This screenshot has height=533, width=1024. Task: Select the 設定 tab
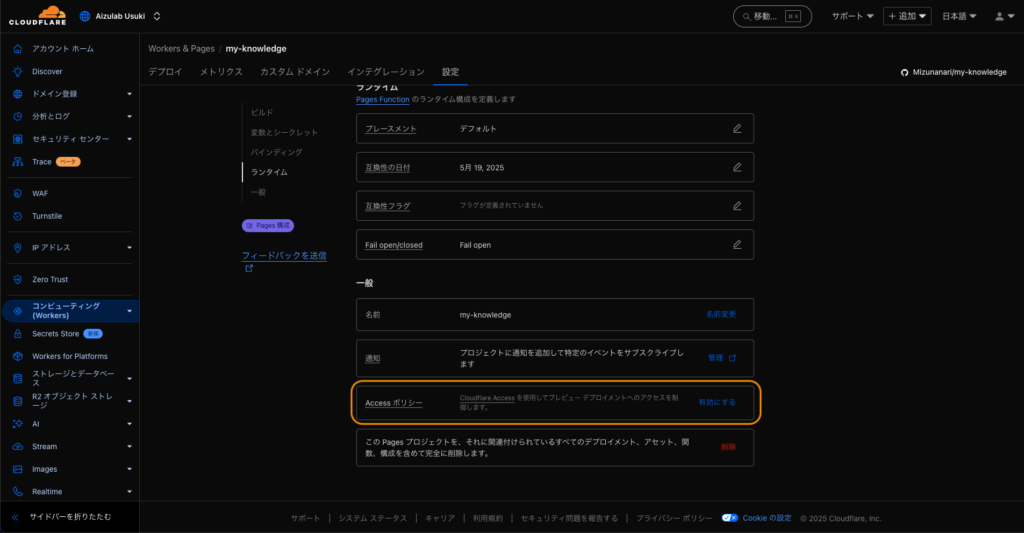pyautogui.click(x=450, y=72)
